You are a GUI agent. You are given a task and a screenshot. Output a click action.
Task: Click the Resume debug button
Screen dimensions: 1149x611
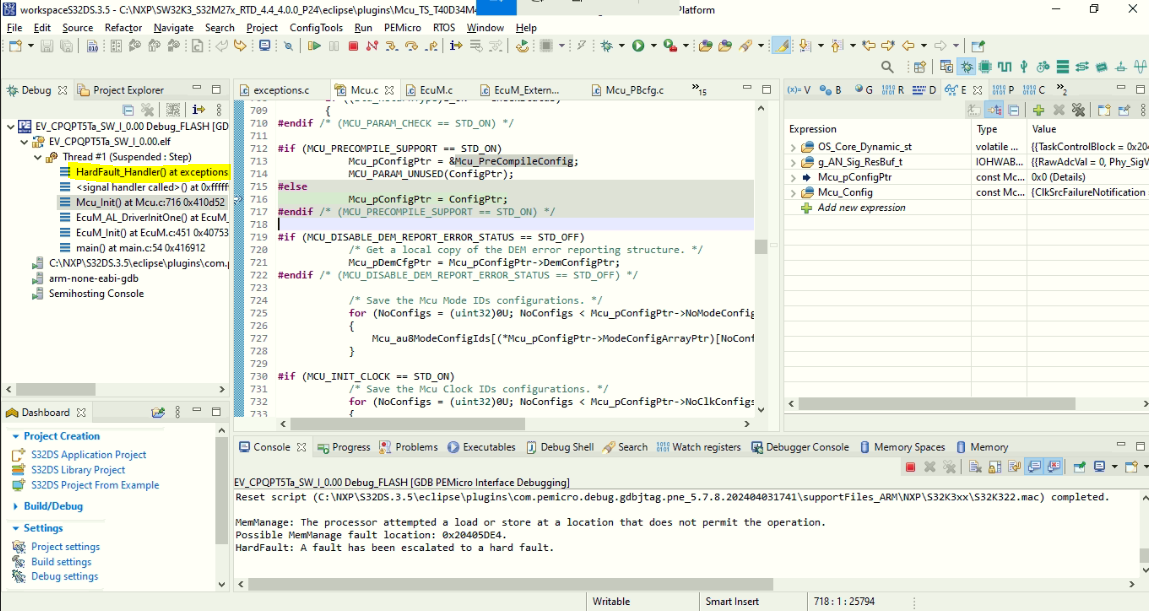(x=314, y=46)
